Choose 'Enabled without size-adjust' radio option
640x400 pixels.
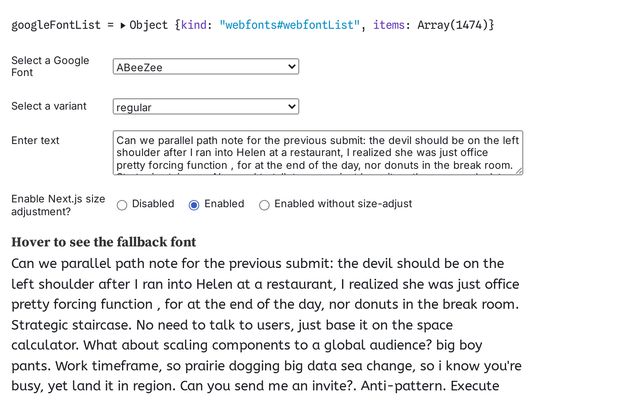[264, 205]
